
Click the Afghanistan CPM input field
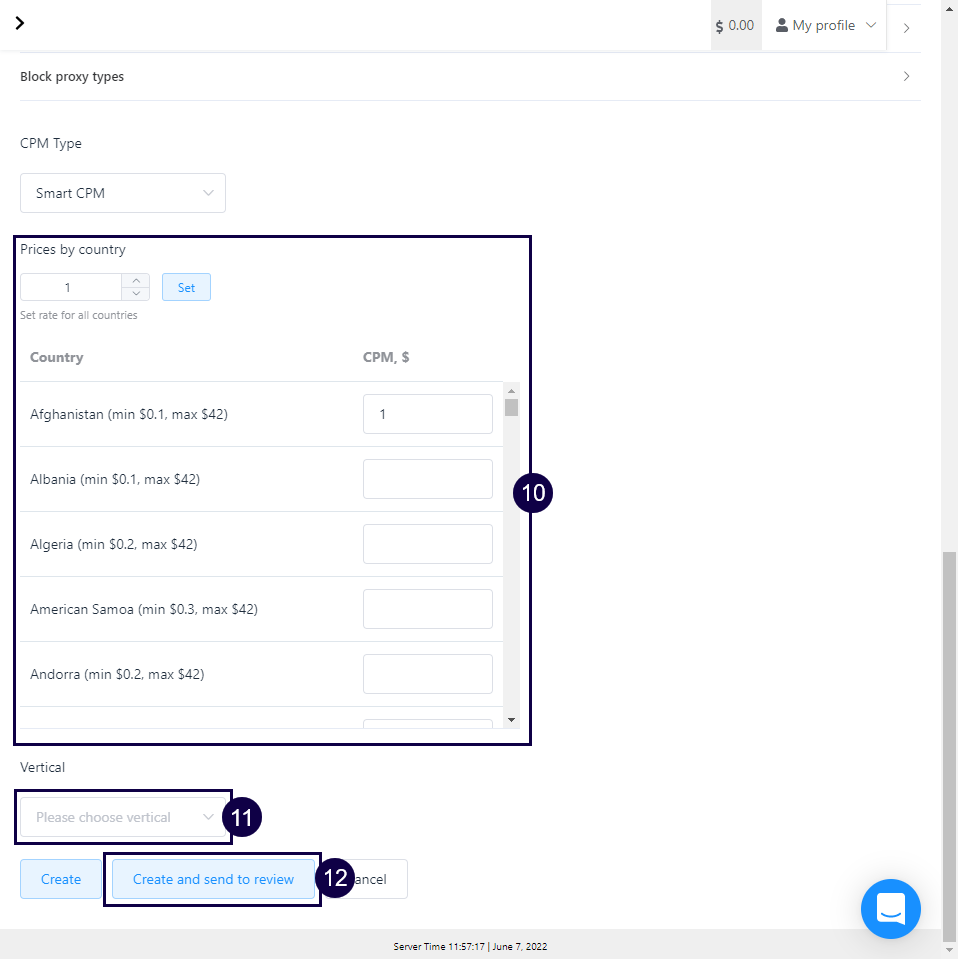427,414
